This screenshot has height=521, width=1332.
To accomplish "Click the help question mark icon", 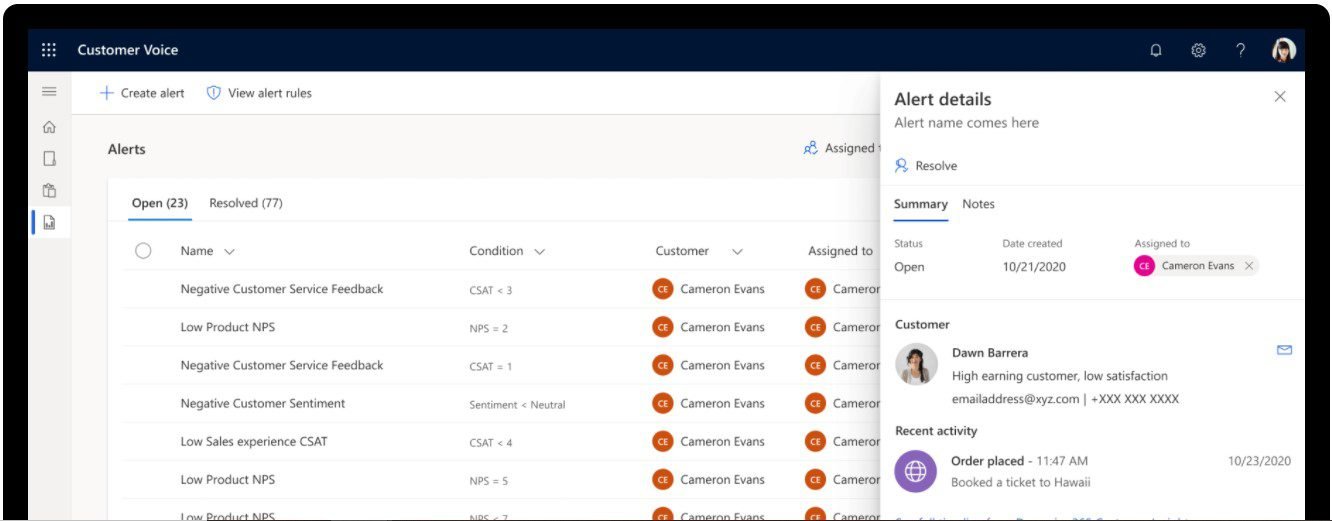I will [1240, 50].
